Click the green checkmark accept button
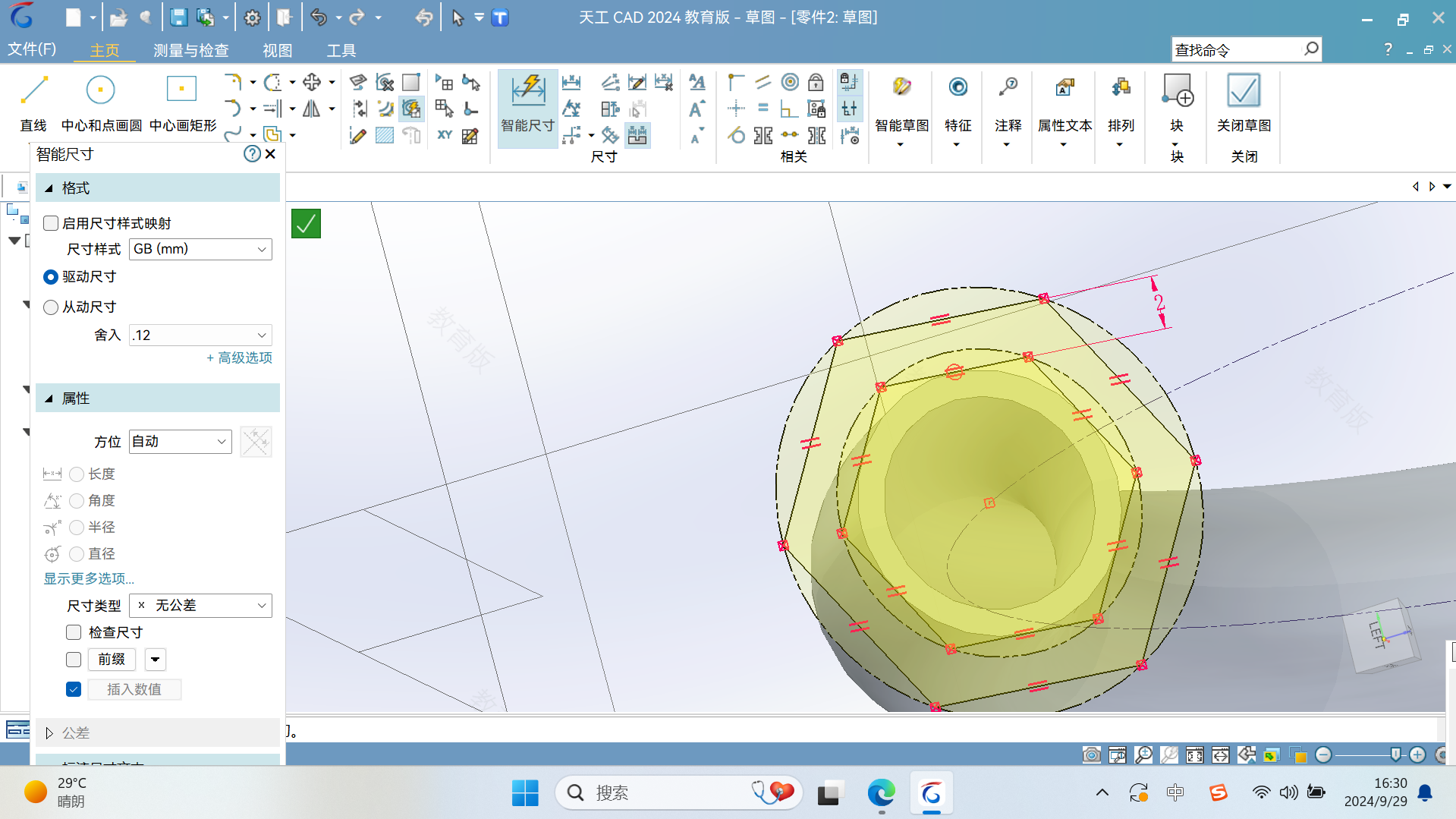 (x=306, y=224)
